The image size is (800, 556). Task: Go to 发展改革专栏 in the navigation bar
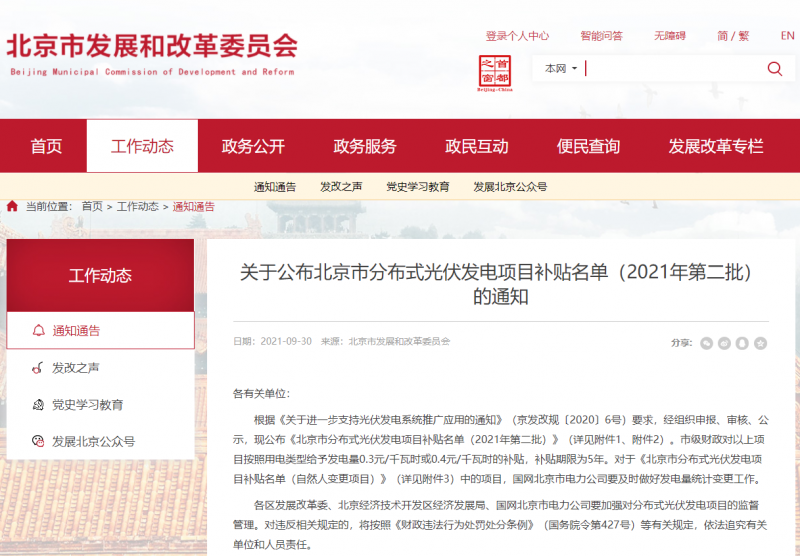(x=715, y=146)
